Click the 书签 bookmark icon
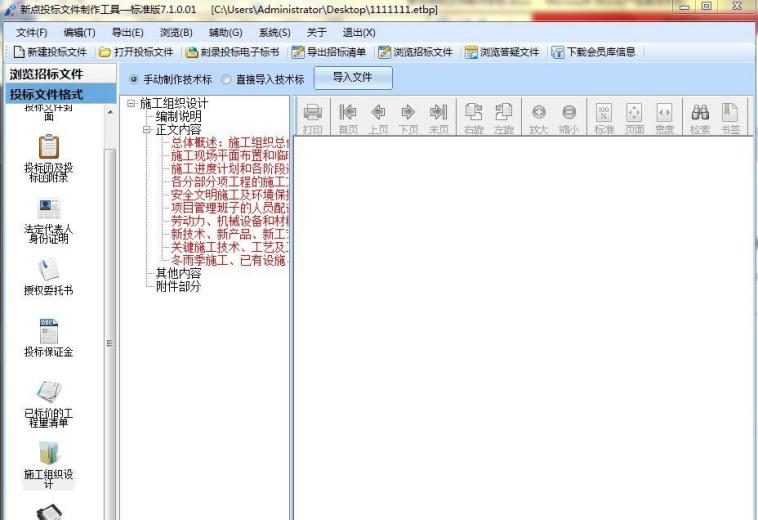 730,112
